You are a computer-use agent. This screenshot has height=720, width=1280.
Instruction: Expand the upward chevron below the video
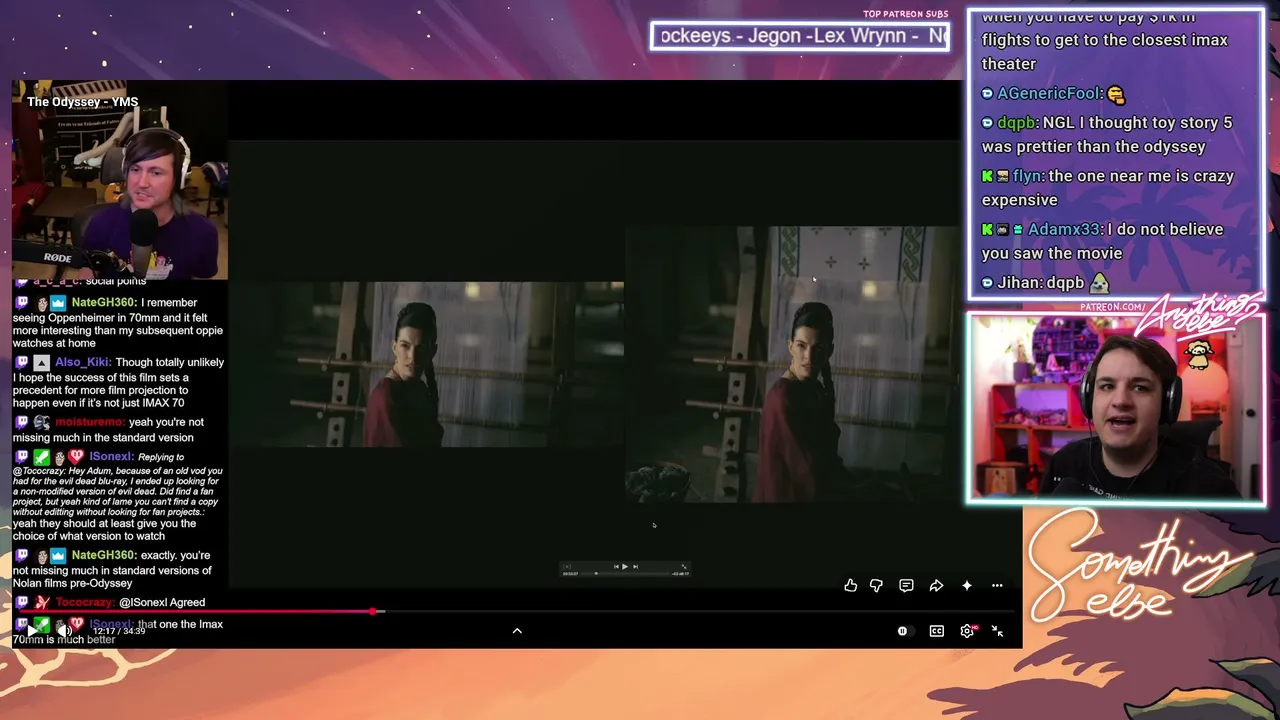pos(517,631)
